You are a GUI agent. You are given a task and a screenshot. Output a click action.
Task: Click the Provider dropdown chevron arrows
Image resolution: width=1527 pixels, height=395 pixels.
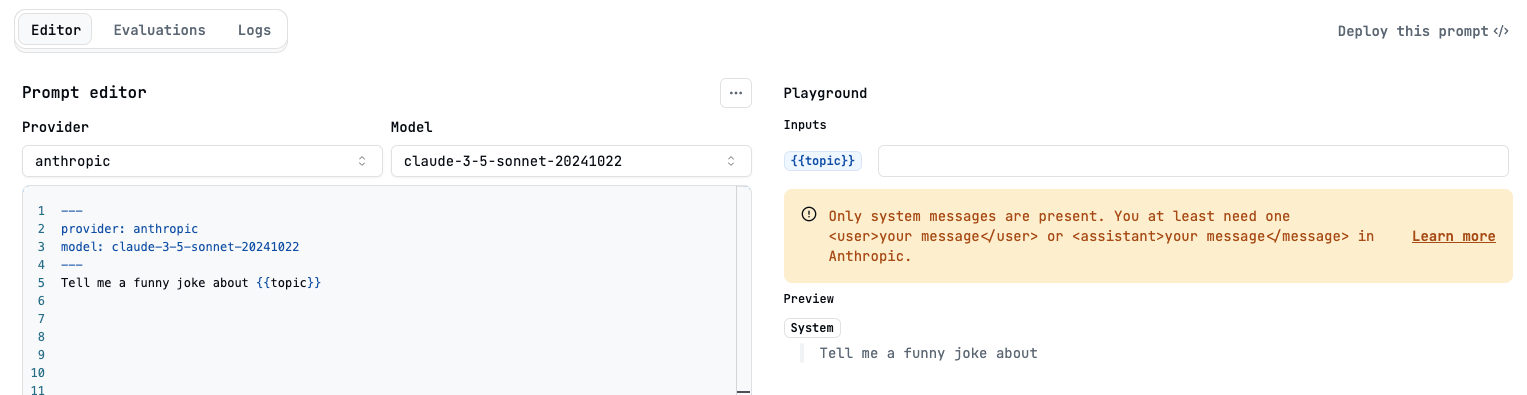click(362, 161)
